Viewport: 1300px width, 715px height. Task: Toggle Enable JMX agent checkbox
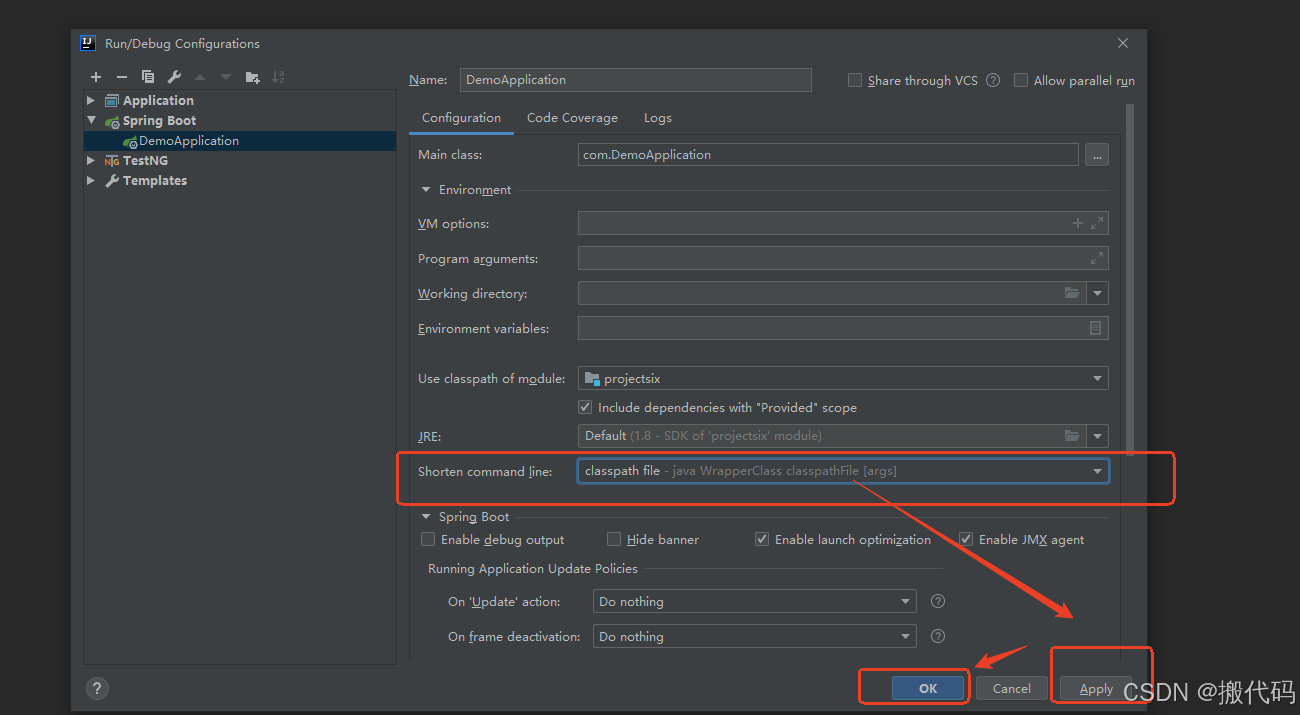click(966, 539)
